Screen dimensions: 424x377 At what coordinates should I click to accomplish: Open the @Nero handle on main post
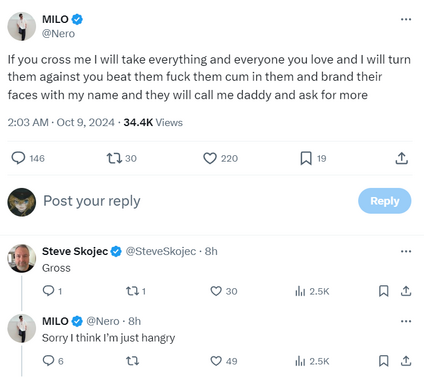point(58,34)
